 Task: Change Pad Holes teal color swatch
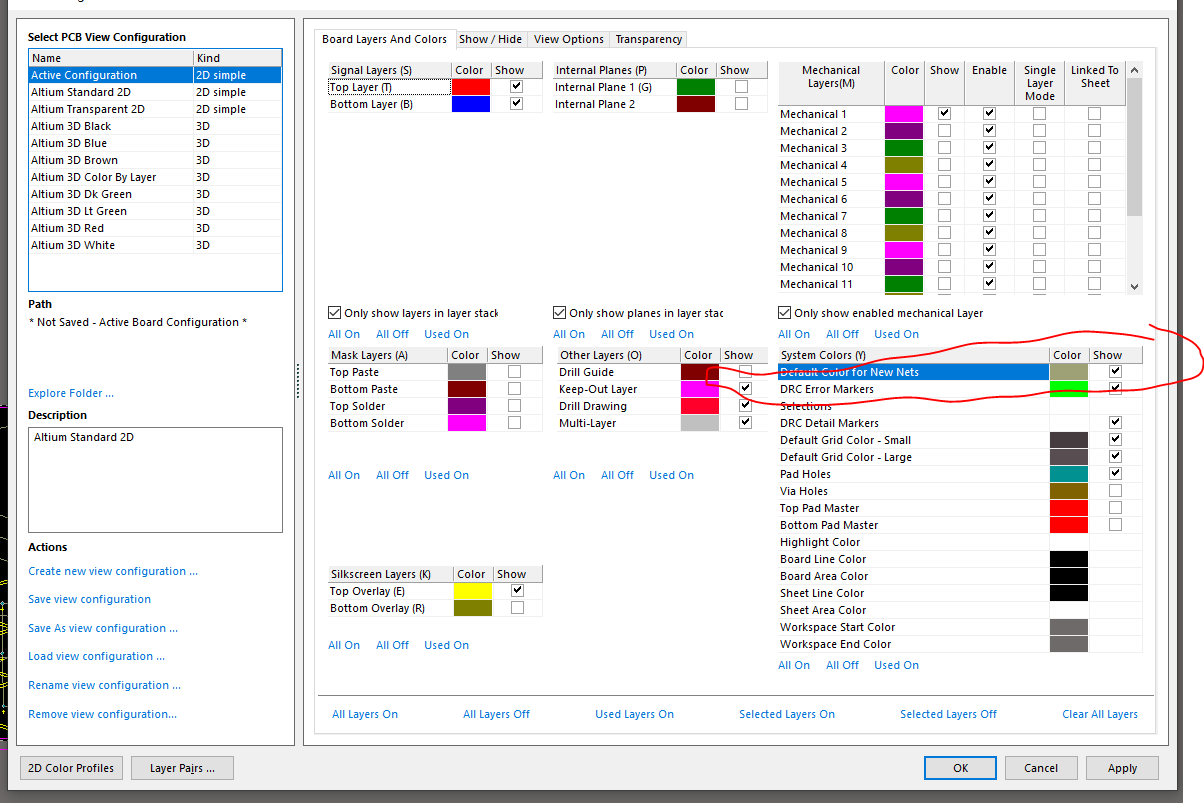click(x=1068, y=474)
